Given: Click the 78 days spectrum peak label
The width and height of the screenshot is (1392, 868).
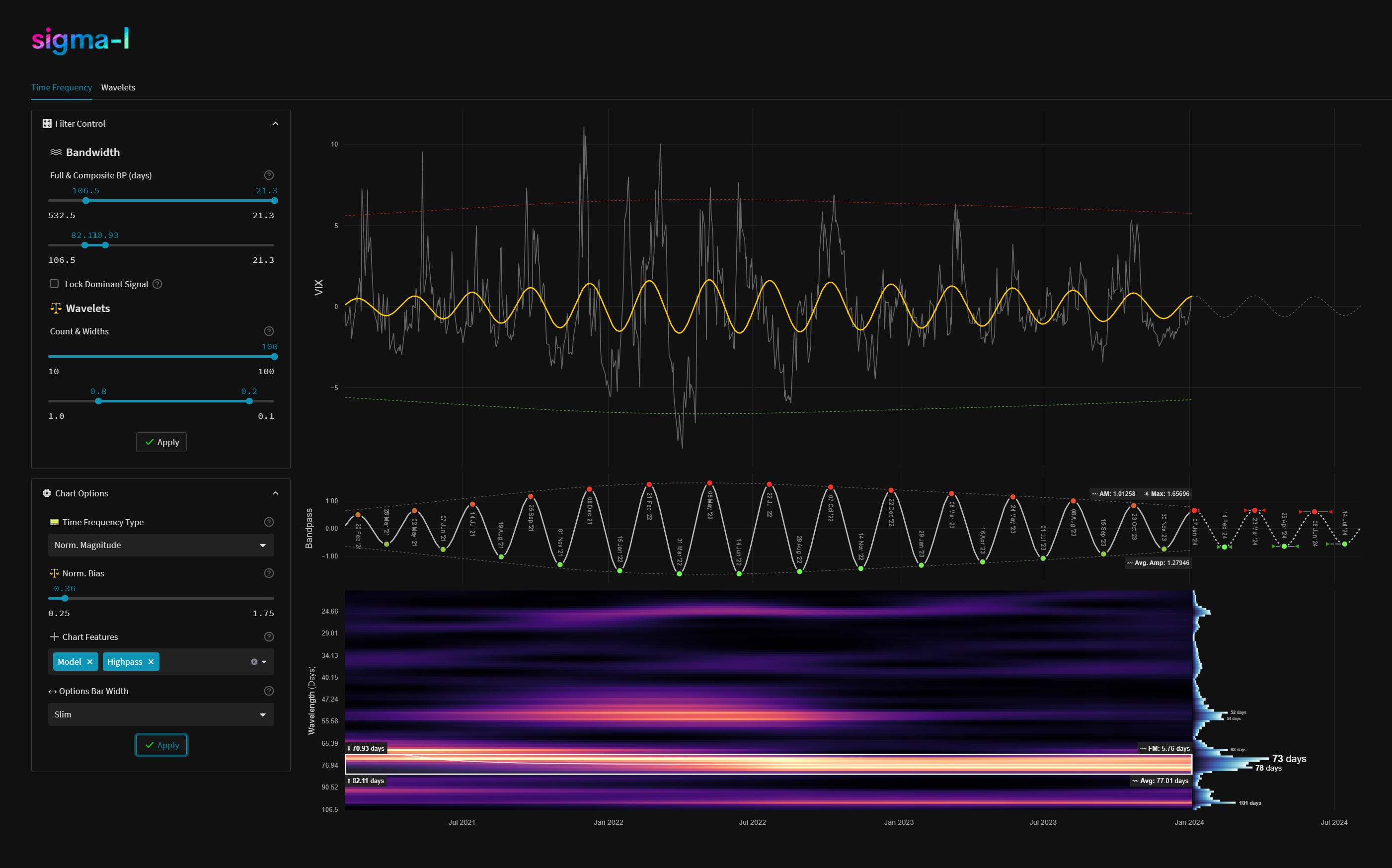Looking at the screenshot, I should point(1268,768).
